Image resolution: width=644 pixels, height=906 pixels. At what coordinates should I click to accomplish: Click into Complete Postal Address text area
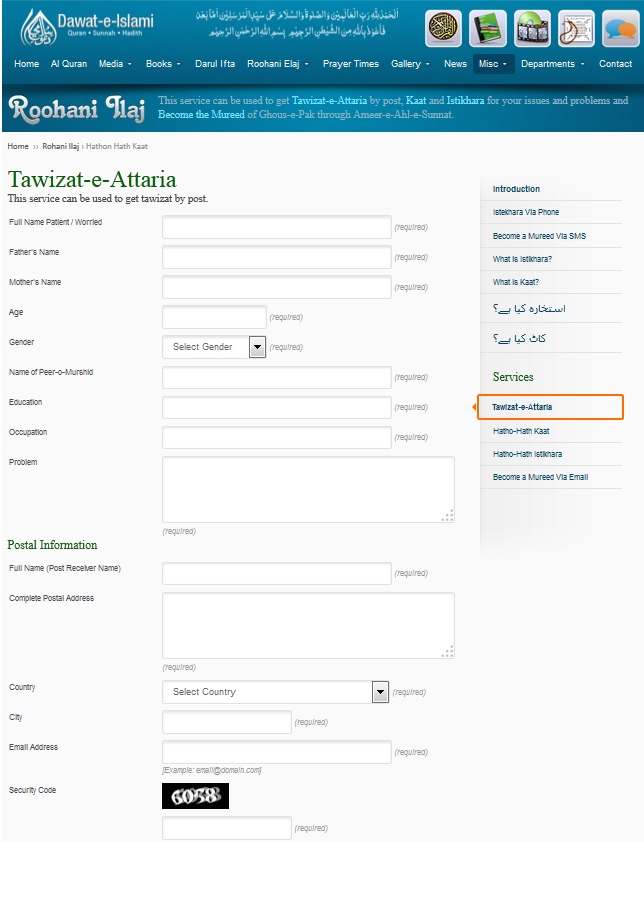[x=308, y=625]
